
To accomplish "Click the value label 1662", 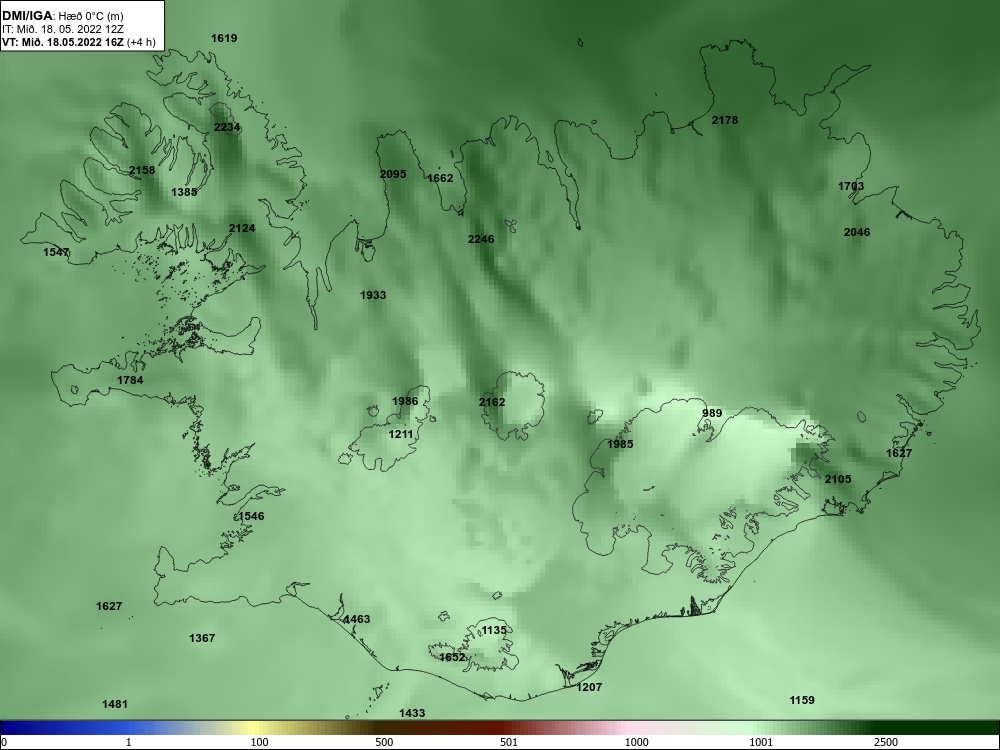I will (439, 179).
